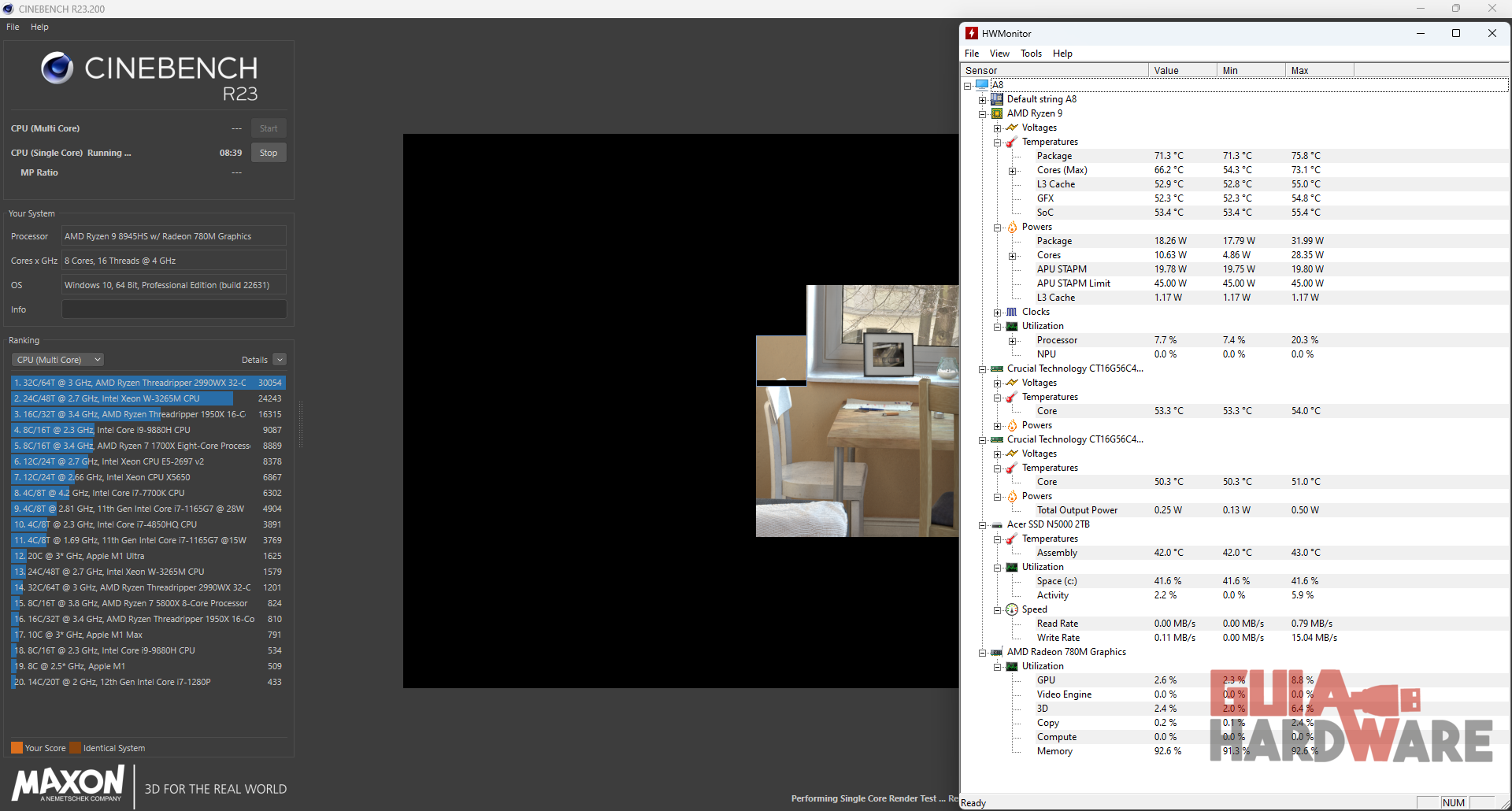The image size is (1512, 811).
Task: Click the orange Your Score legend swatch
Action: [x=17, y=748]
